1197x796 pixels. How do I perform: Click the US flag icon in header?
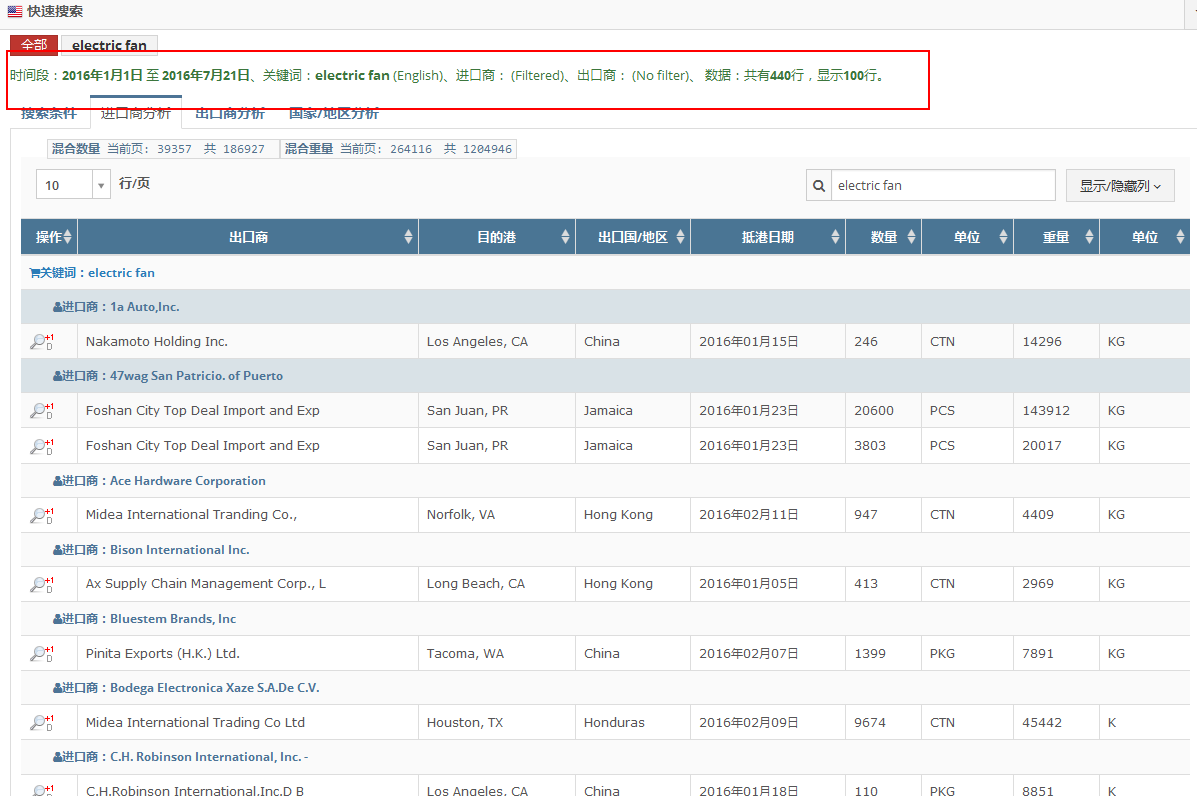click(x=15, y=12)
